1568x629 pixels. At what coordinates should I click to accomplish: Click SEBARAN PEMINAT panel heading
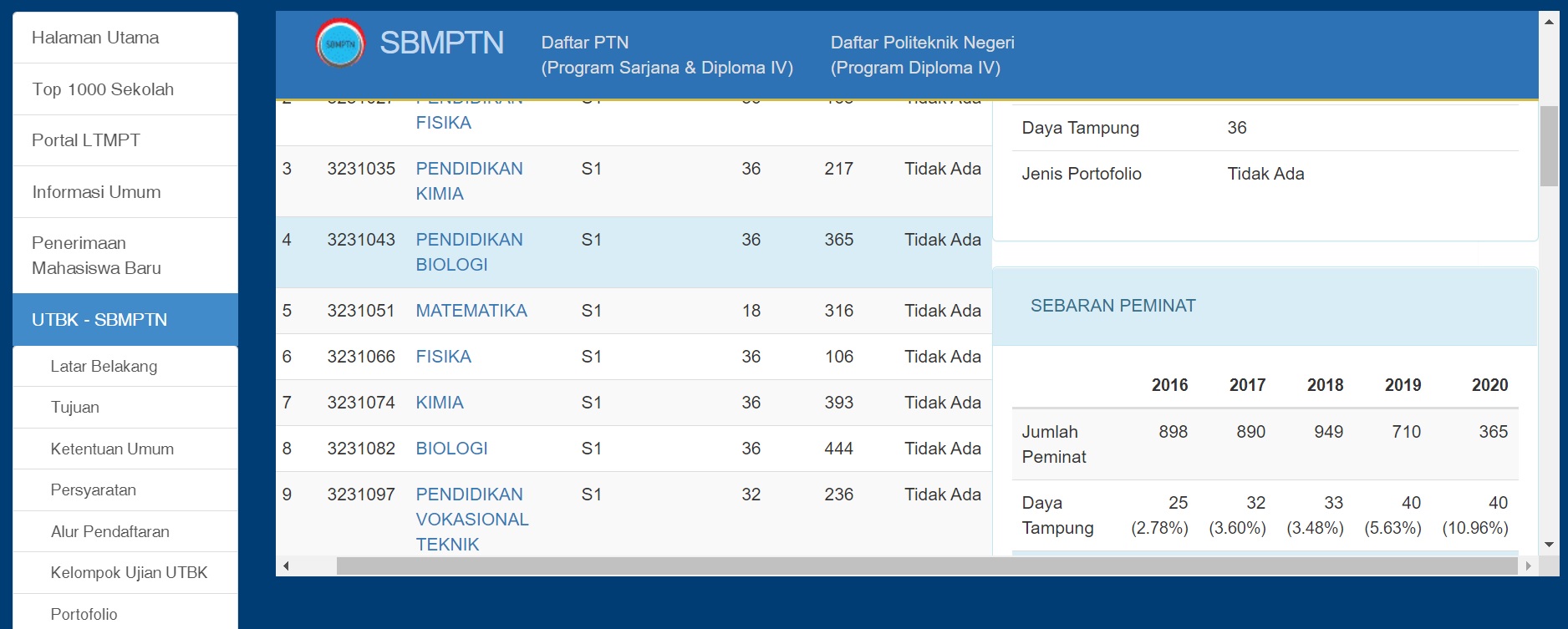1112,306
